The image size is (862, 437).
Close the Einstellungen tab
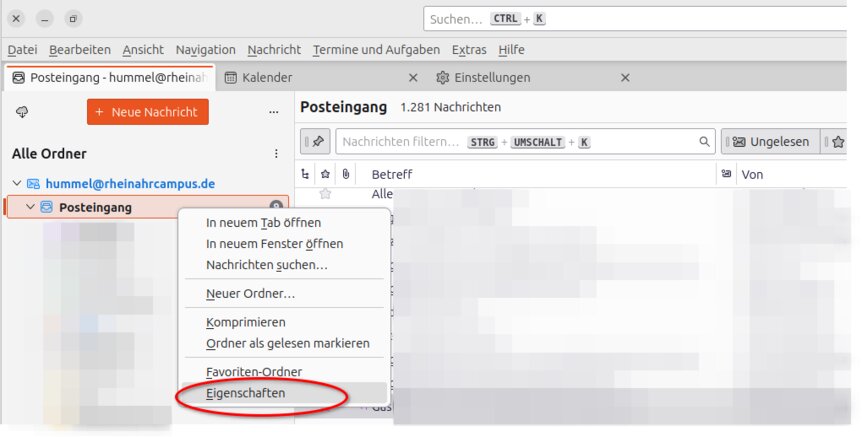[x=625, y=78]
